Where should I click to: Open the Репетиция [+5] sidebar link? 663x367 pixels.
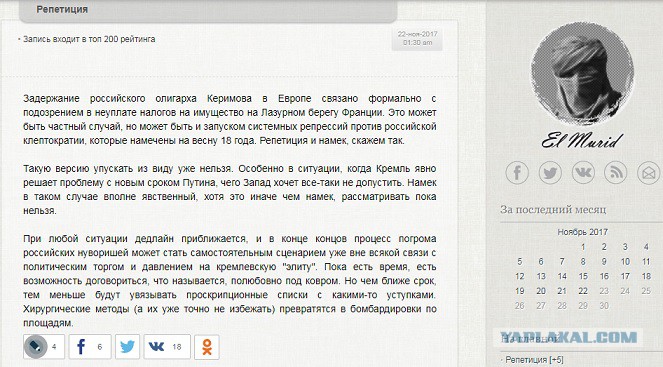click(x=534, y=360)
